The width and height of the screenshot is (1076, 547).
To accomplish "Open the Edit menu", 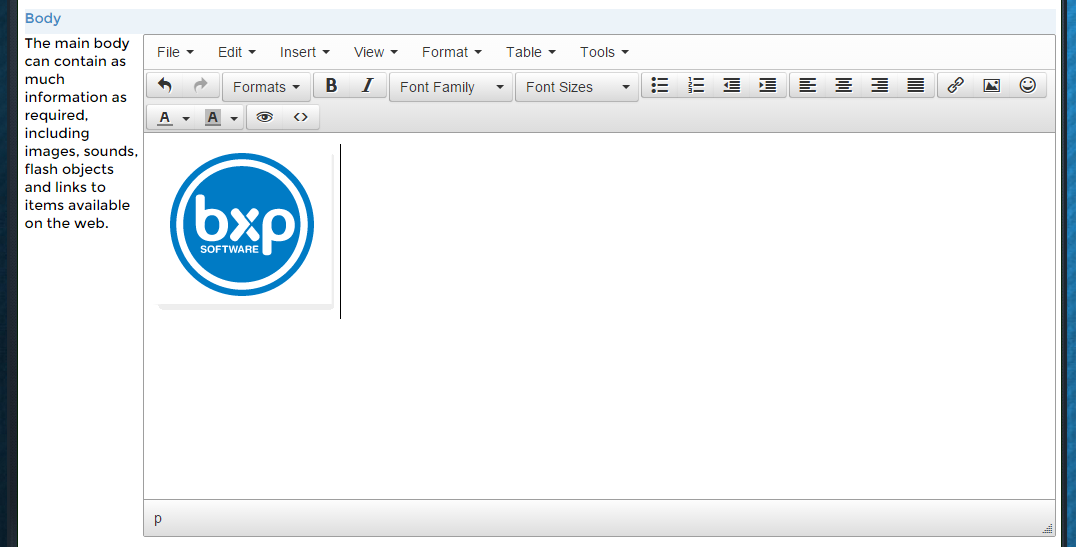I will pyautogui.click(x=237, y=52).
